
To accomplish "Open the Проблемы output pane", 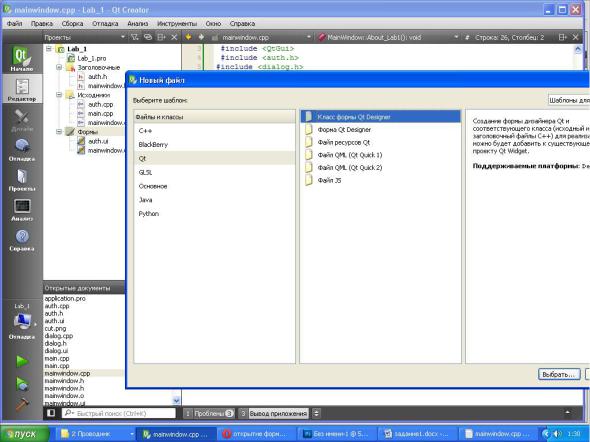I will (209, 413).
